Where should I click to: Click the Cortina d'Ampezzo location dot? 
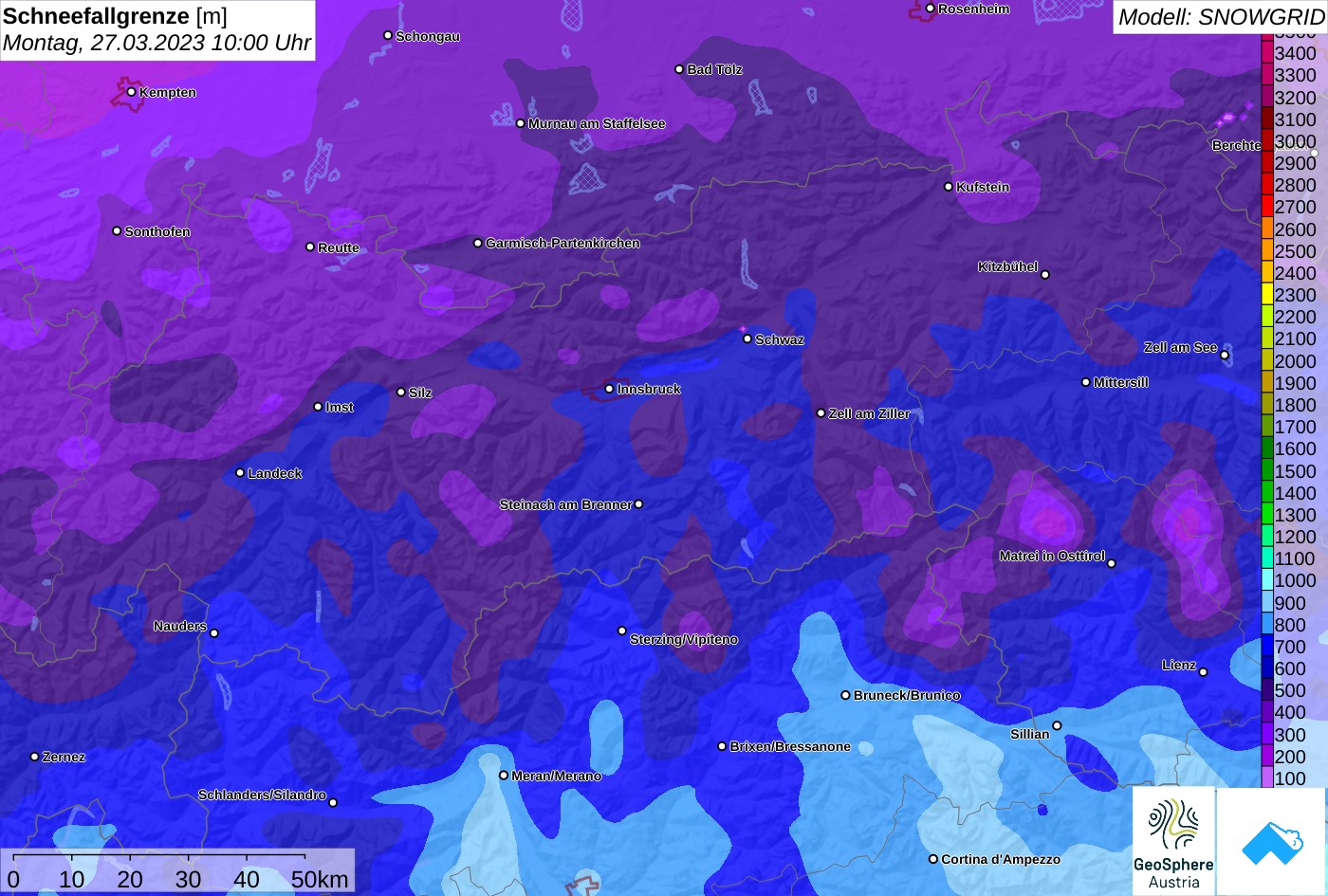coord(933,859)
